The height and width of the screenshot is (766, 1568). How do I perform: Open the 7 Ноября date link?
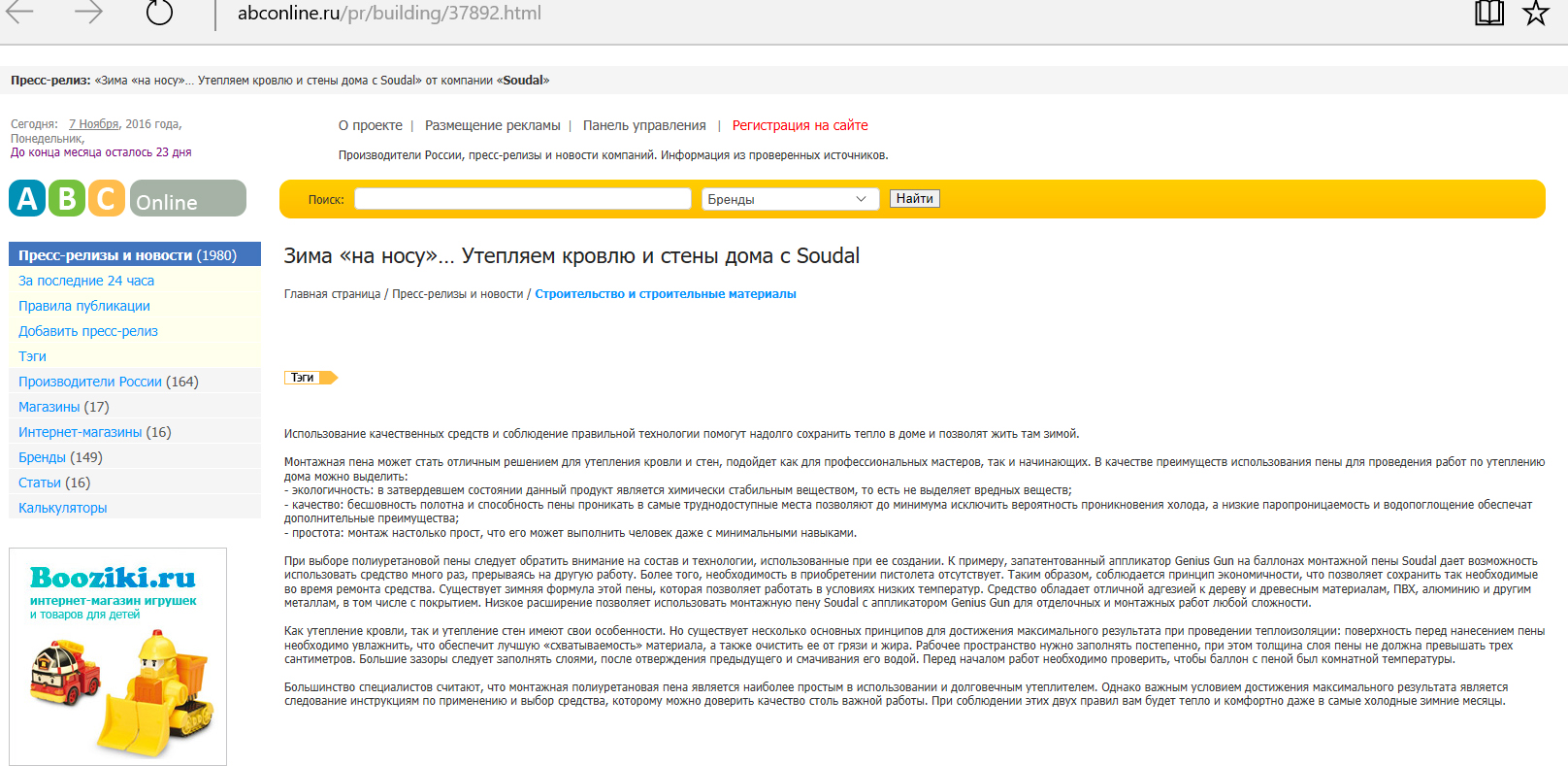(x=94, y=124)
